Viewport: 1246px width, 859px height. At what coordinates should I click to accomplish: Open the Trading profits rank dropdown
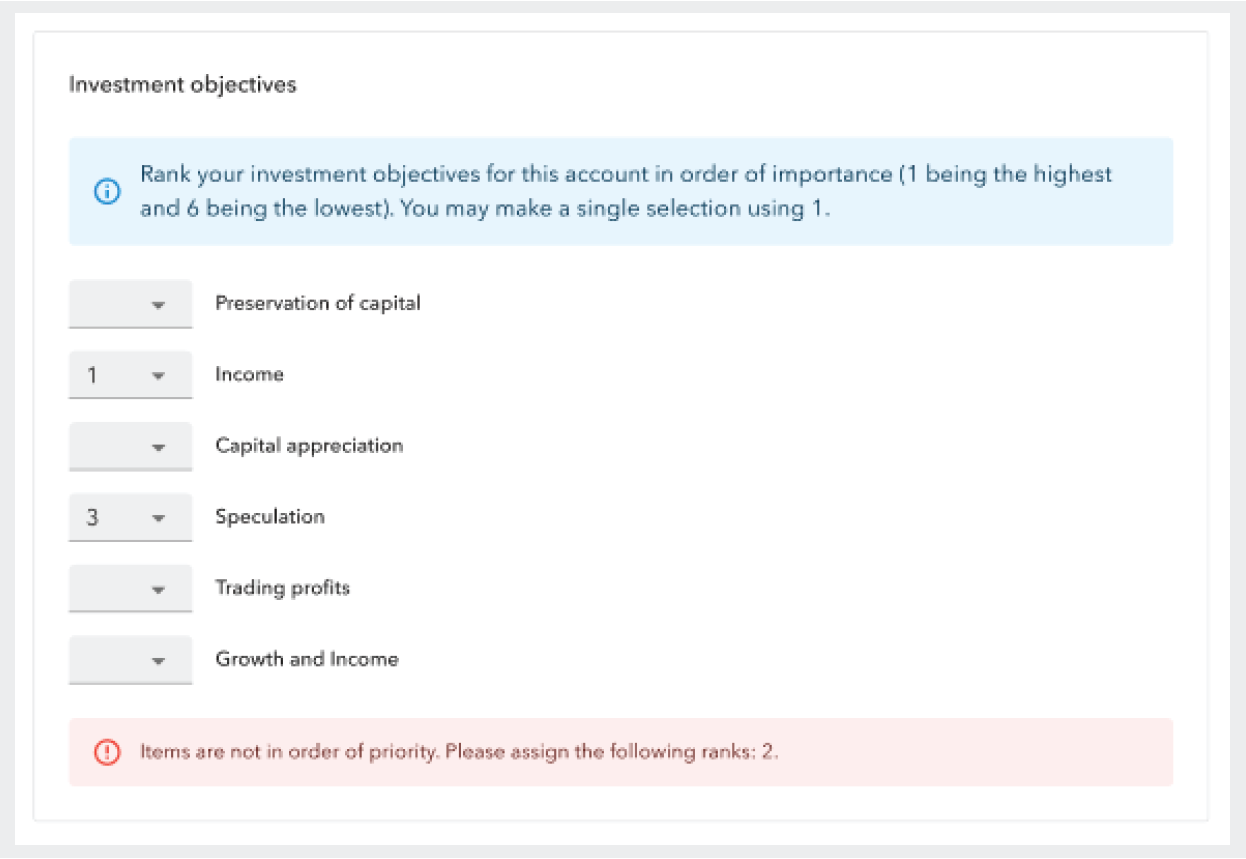click(x=130, y=589)
